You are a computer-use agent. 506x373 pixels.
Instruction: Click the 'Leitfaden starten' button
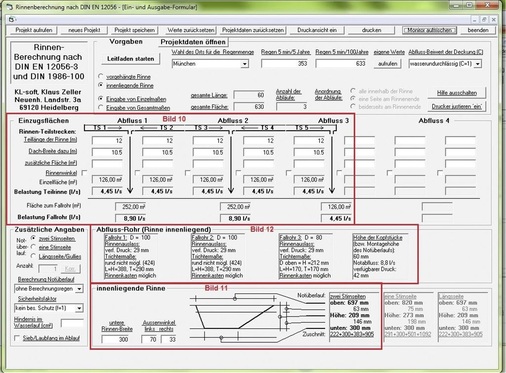point(130,59)
